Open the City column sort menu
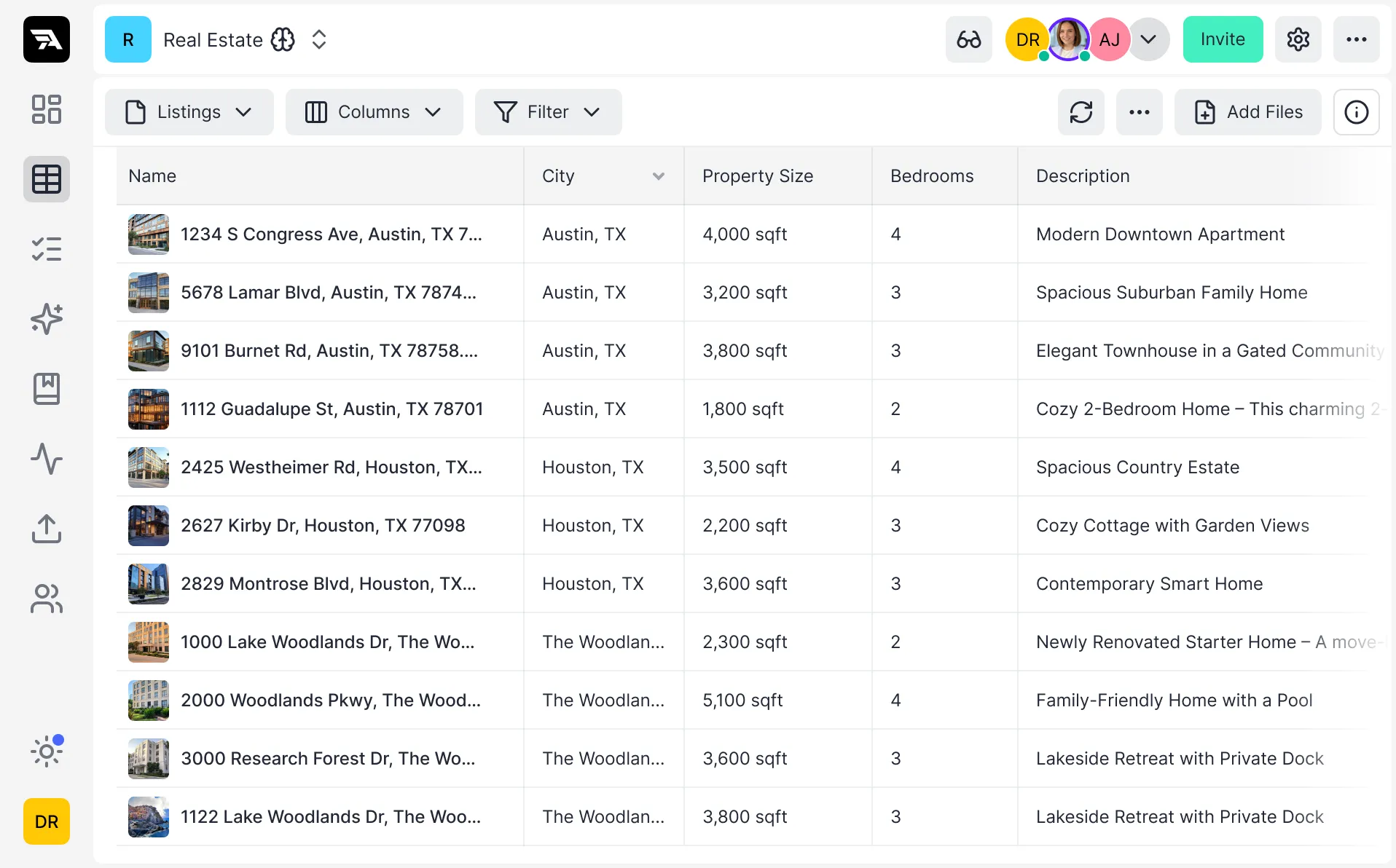1396x868 pixels. (x=658, y=176)
